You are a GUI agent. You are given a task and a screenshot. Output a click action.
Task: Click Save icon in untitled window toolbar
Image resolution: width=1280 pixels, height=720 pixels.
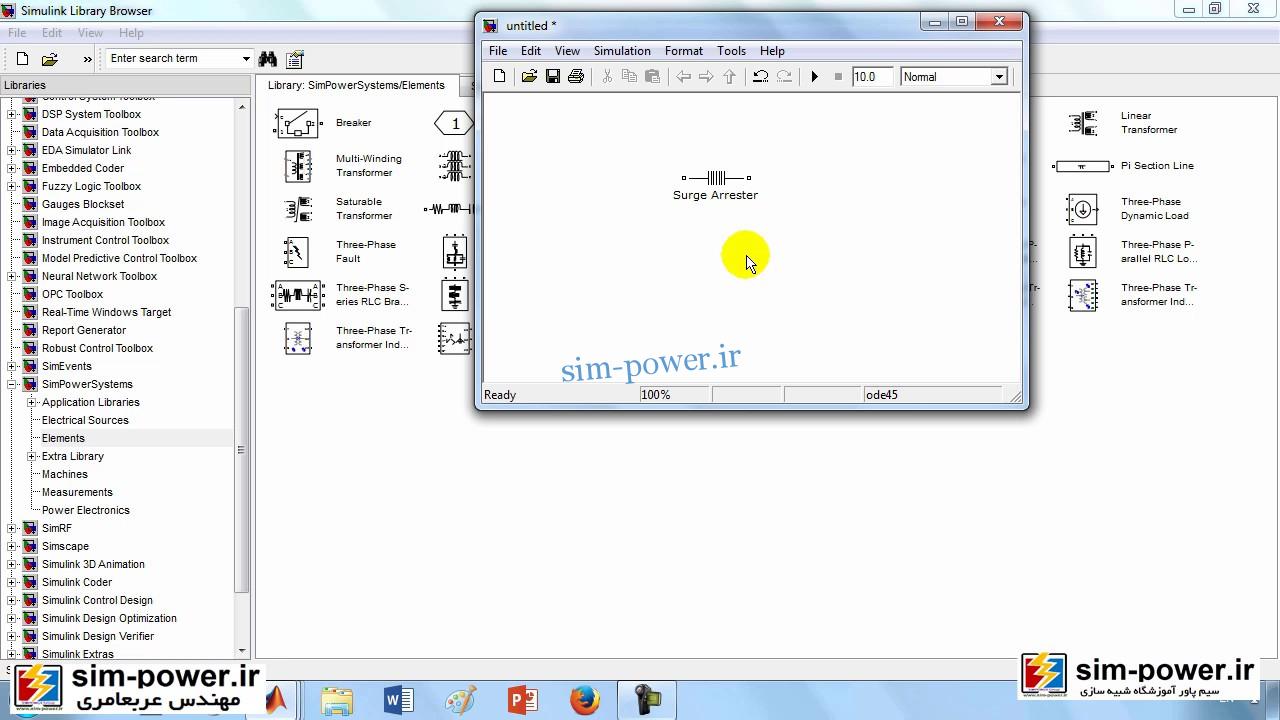553,77
